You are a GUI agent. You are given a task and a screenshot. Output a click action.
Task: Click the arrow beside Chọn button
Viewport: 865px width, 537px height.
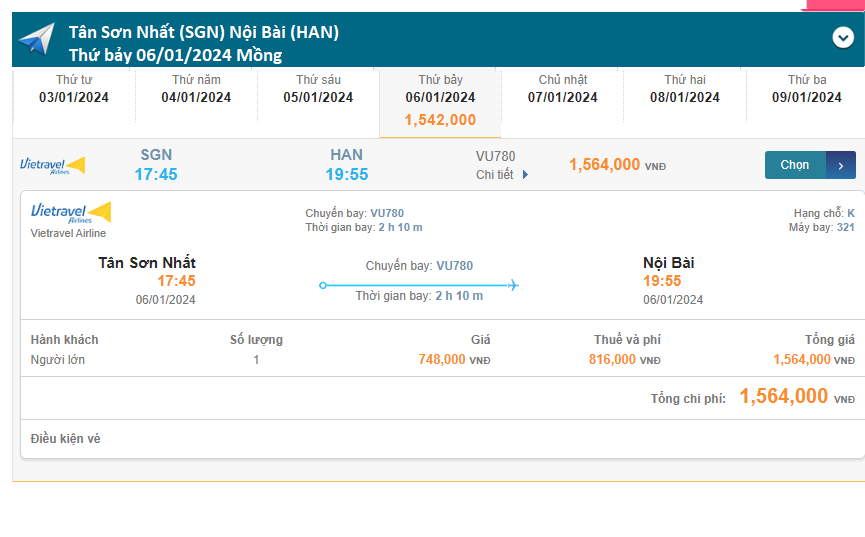[841, 165]
